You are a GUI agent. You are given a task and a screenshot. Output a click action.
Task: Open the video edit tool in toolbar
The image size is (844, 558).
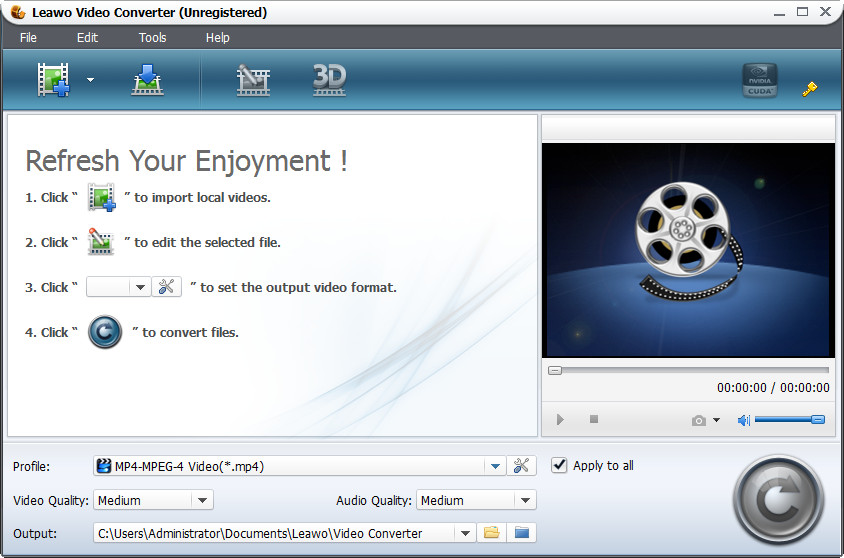coord(253,80)
